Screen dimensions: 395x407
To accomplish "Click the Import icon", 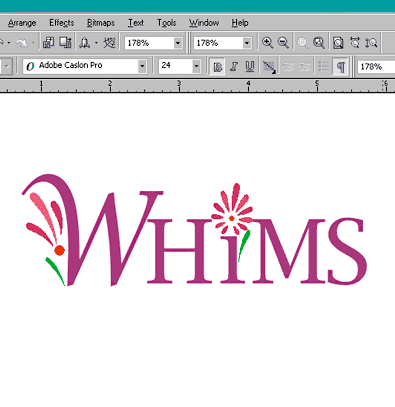I will (48, 43).
